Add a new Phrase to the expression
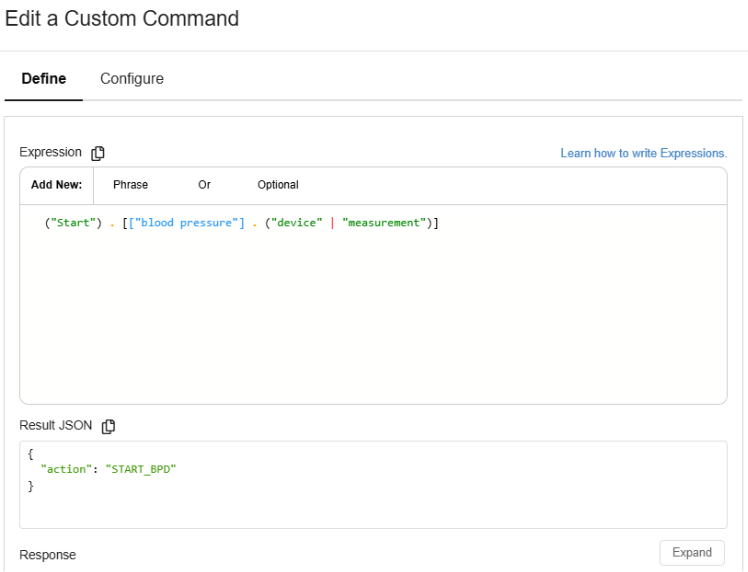748x572 pixels. (130, 185)
